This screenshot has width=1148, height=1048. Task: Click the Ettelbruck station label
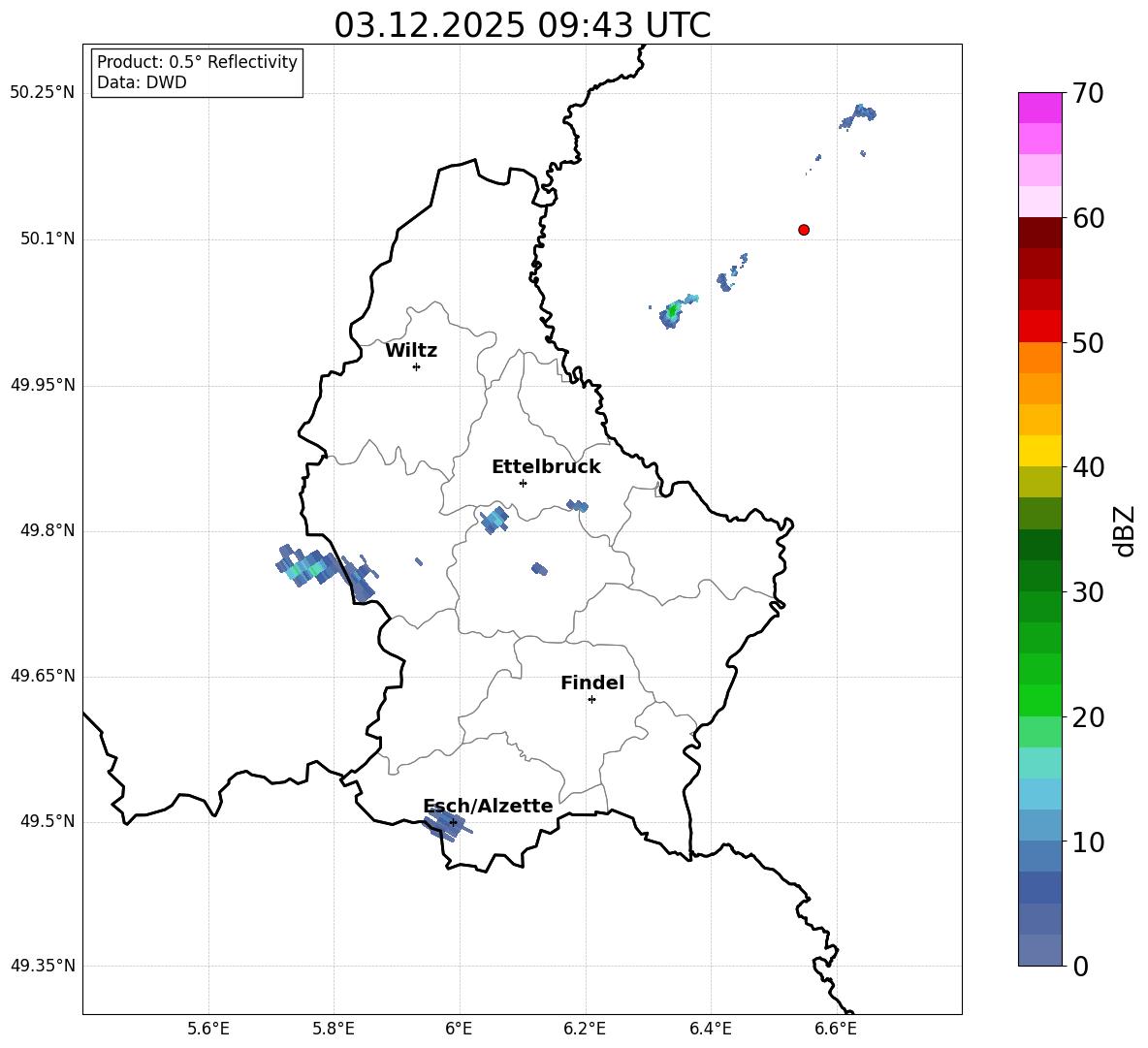pyautogui.click(x=546, y=467)
